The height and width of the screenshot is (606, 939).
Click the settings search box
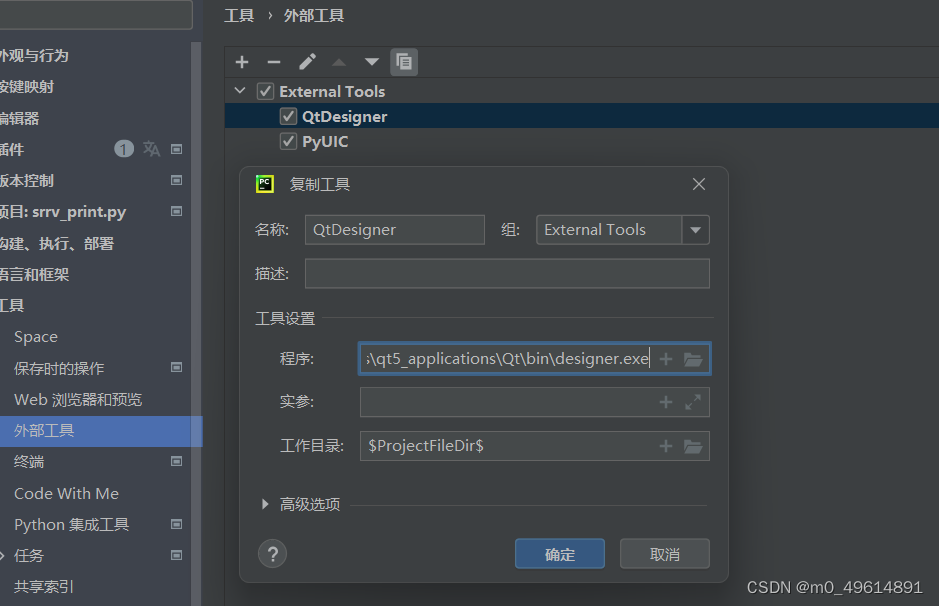point(96,14)
